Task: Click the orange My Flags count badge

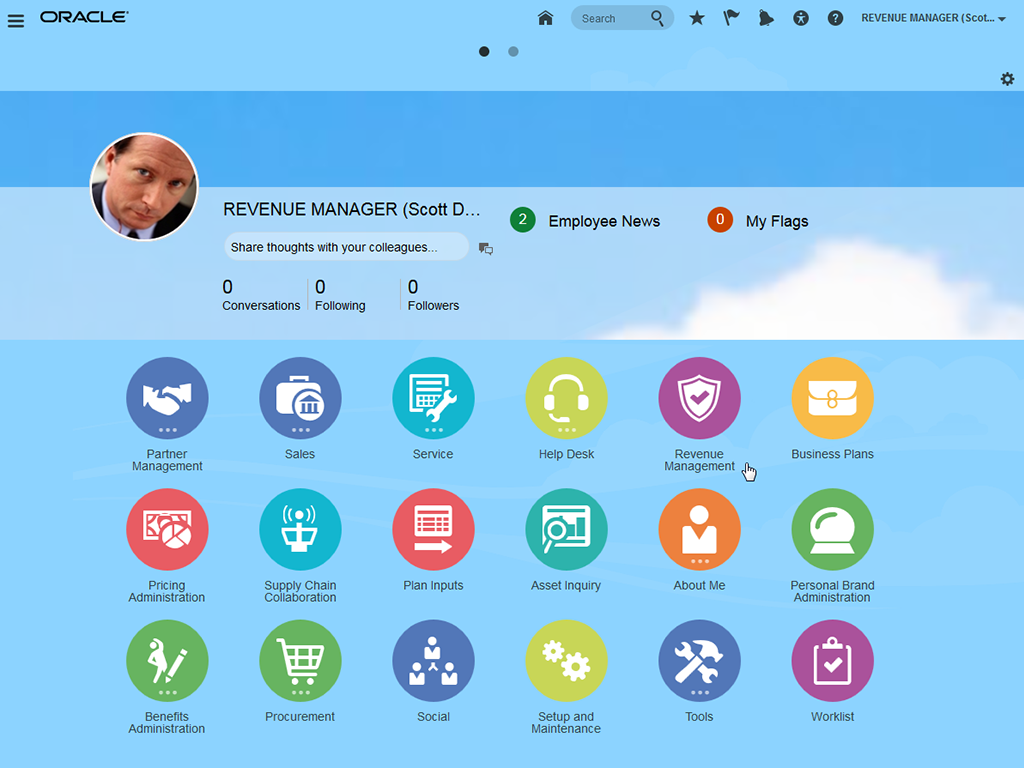Action: (720, 220)
